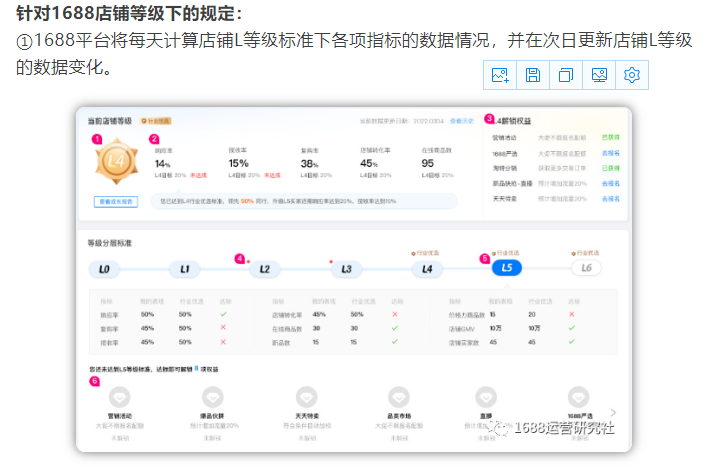The height and width of the screenshot is (475, 712).
Task: Click the 营销活动 benefit icon
Action: (119, 397)
